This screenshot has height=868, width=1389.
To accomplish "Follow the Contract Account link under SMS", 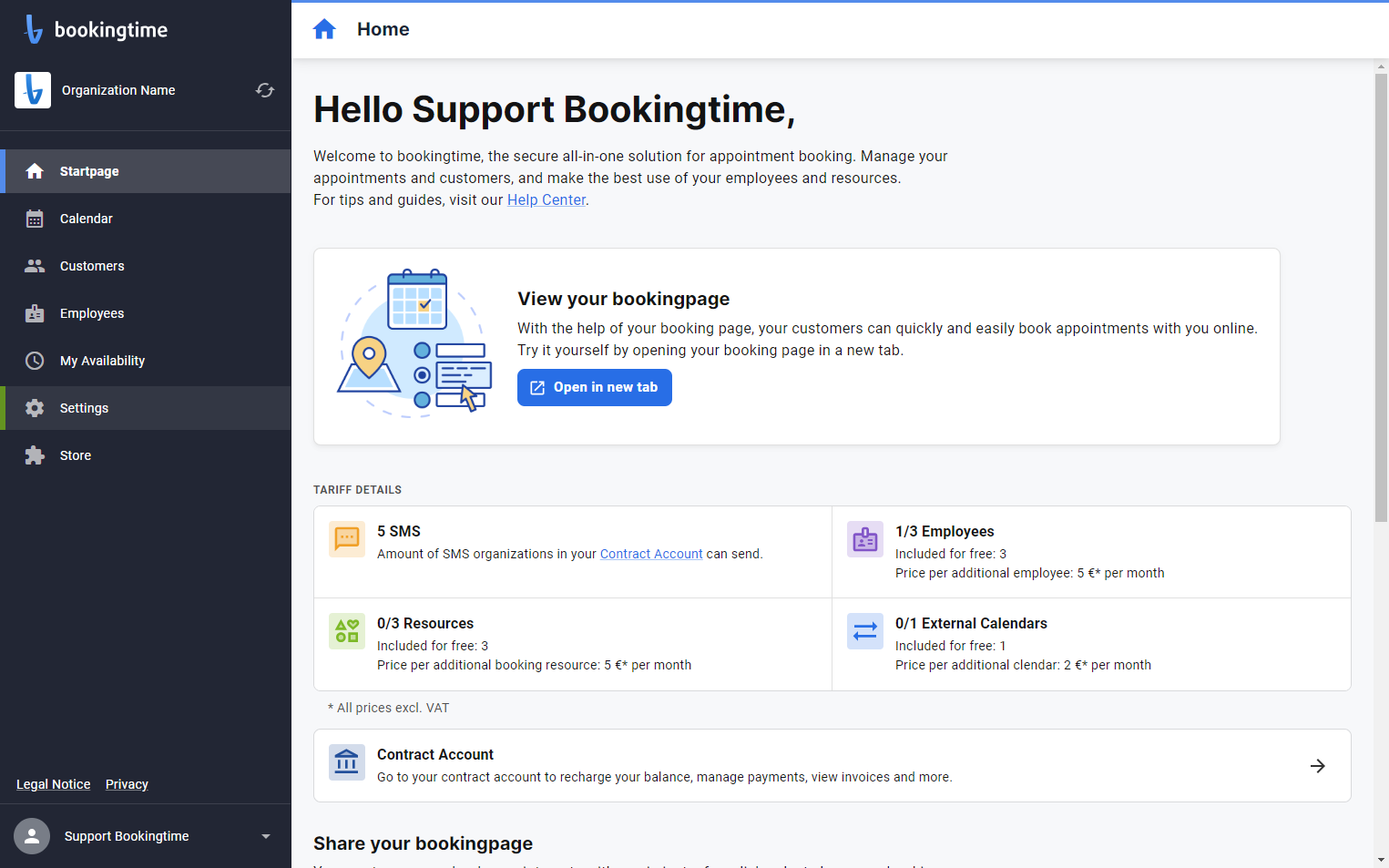I will coord(651,554).
